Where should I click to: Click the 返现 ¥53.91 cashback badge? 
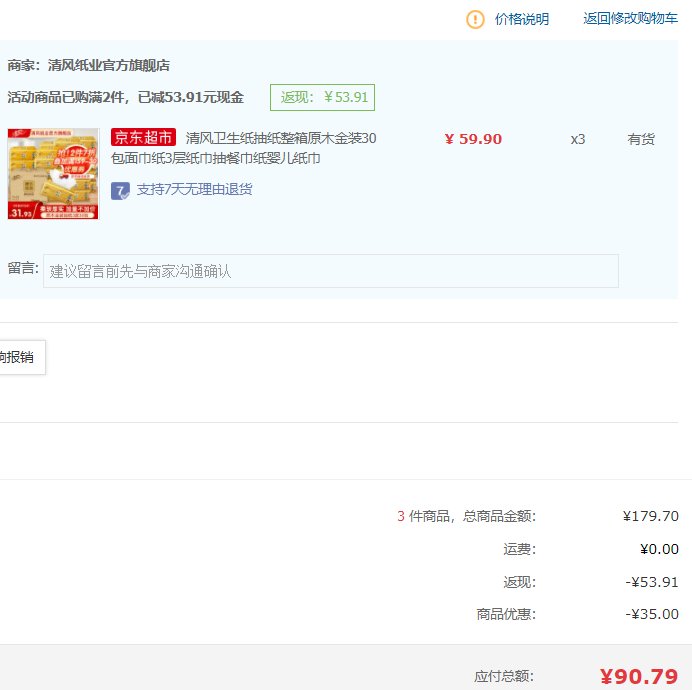pyautogui.click(x=323, y=97)
